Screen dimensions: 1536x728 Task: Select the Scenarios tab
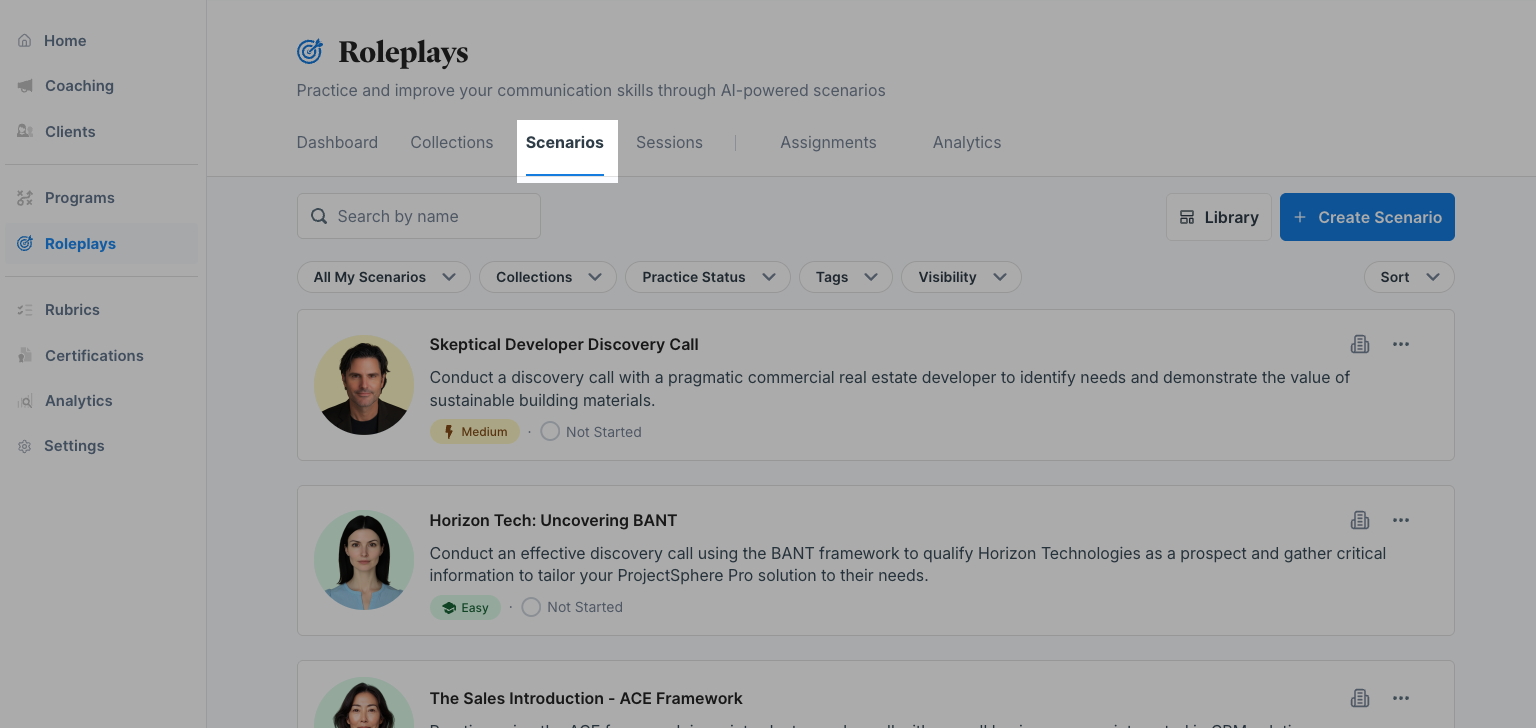click(x=565, y=142)
